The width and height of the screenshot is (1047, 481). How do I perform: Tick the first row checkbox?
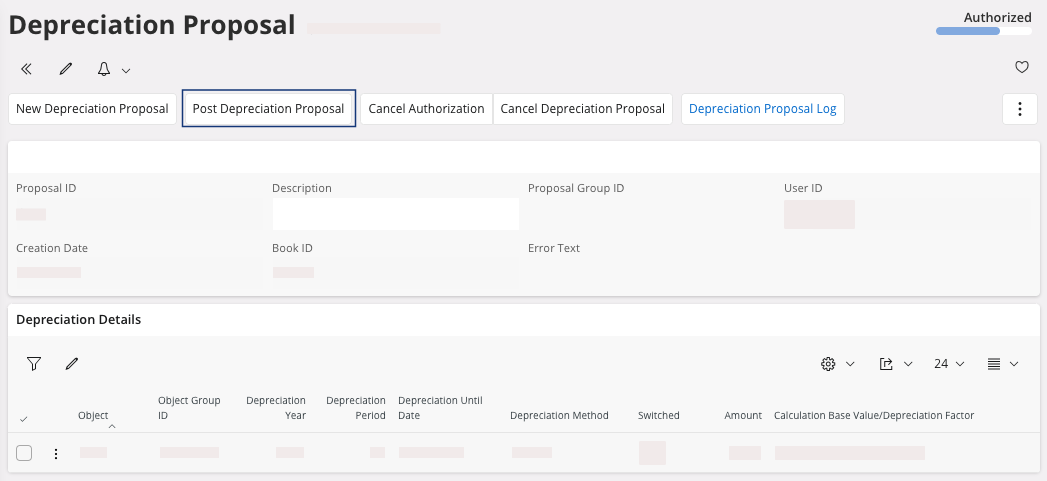(24, 453)
